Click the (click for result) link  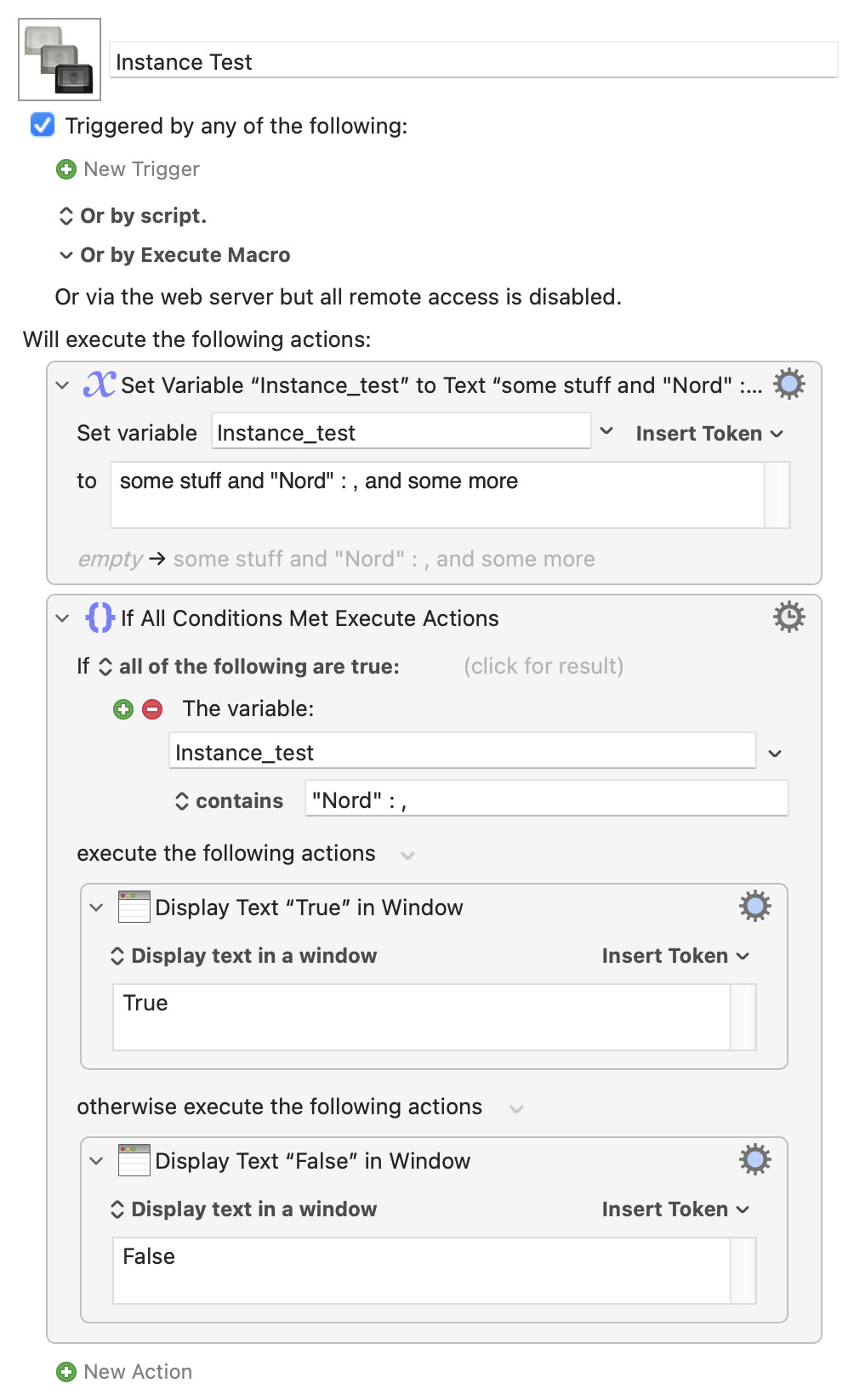tap(544, 666)
